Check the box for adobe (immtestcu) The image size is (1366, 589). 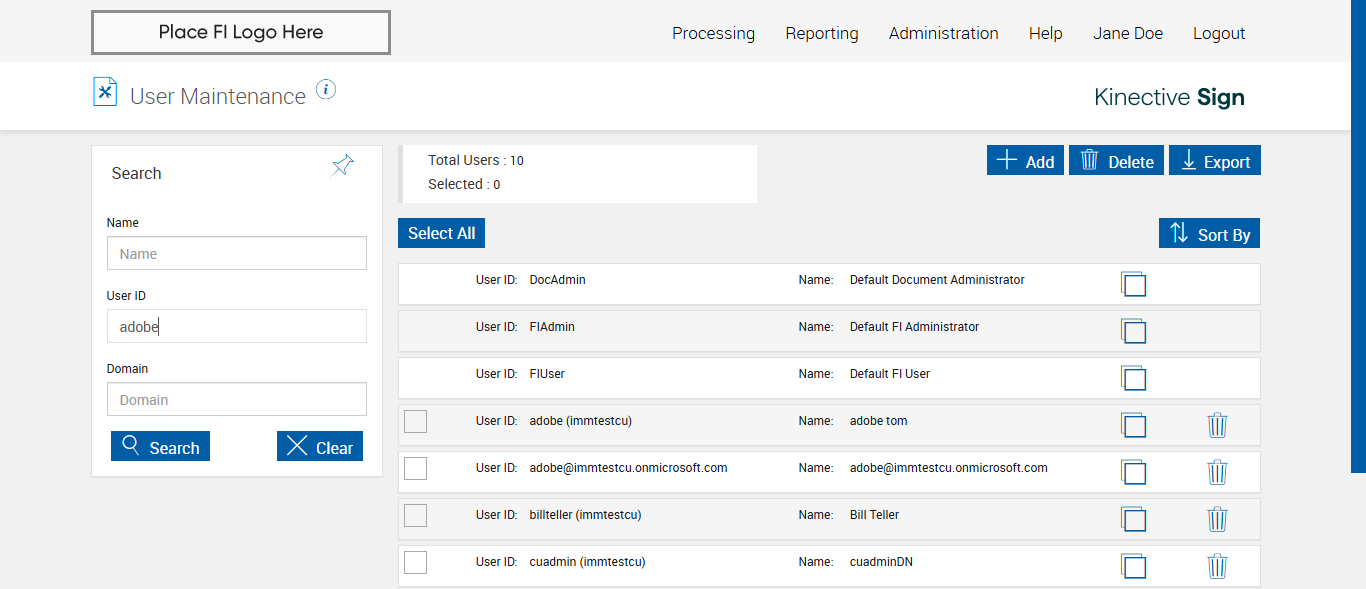[415, 422]
